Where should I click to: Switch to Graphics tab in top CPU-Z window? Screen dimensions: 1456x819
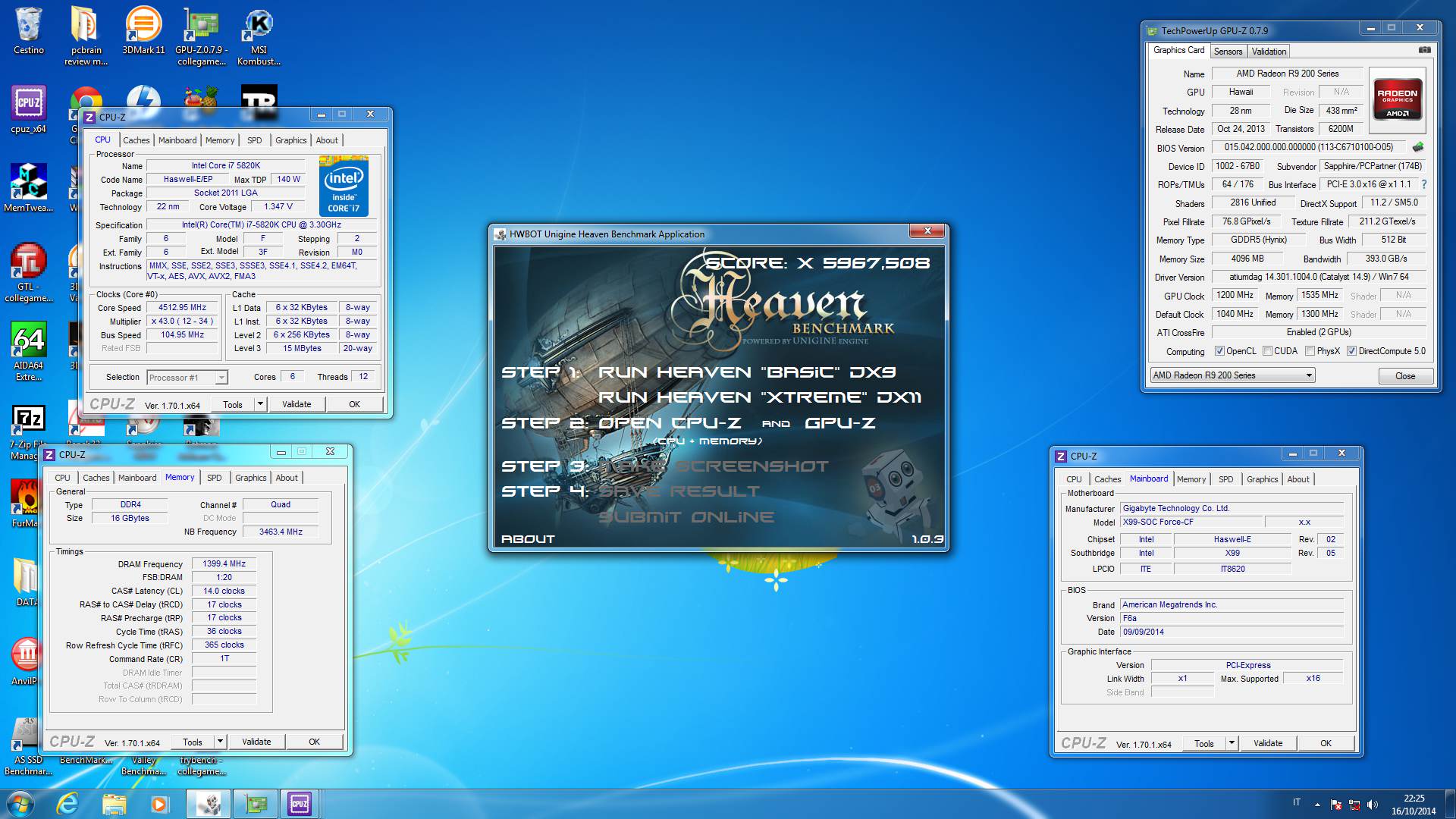tap(290, 140)
